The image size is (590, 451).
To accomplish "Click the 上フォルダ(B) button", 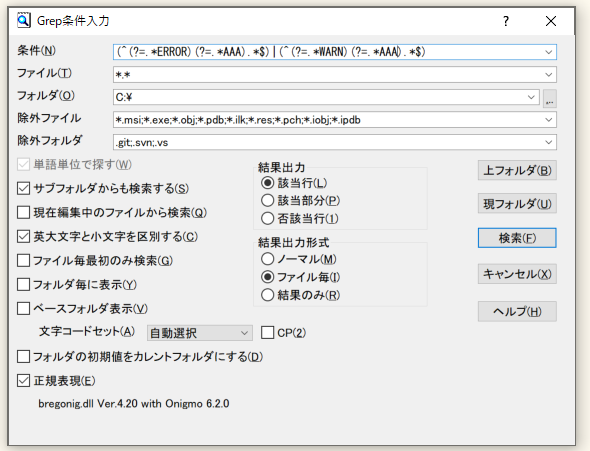I will (x=517, y=170).
